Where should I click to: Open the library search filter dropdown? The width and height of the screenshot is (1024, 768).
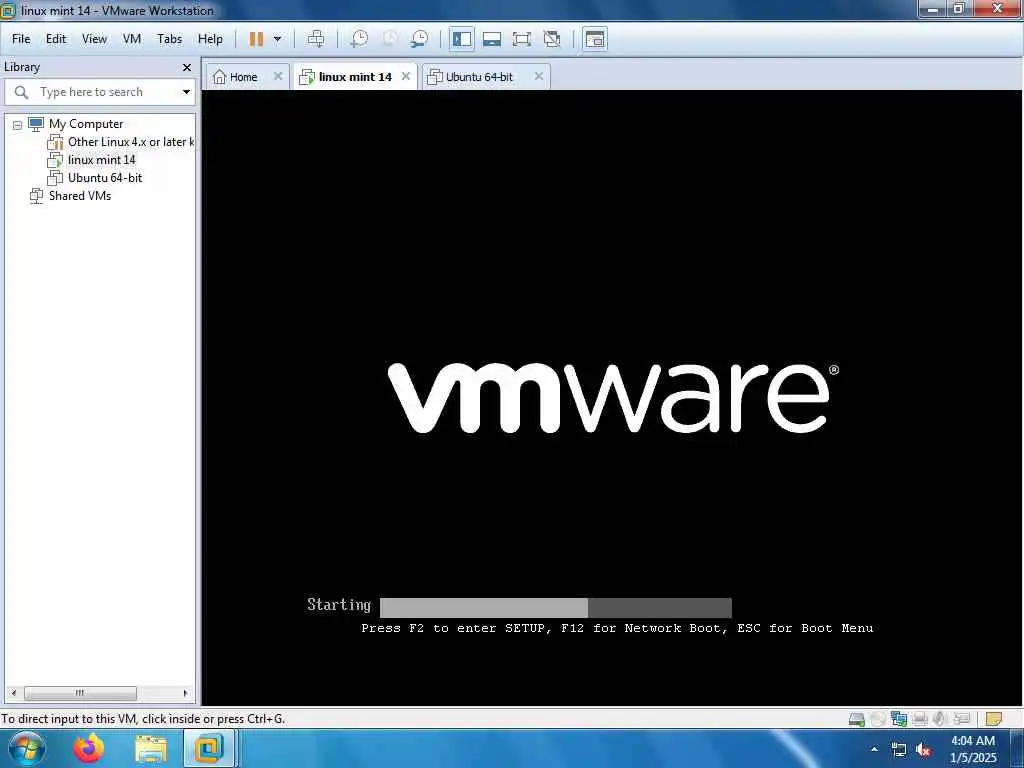(x=186, y=92)
